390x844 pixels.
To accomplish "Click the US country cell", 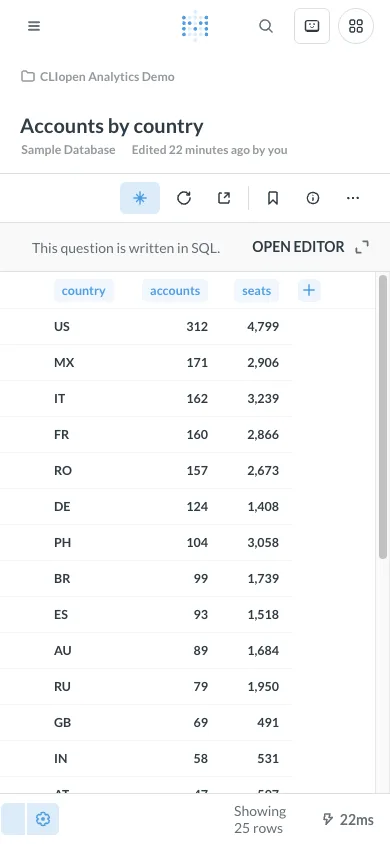I will 62,326.
